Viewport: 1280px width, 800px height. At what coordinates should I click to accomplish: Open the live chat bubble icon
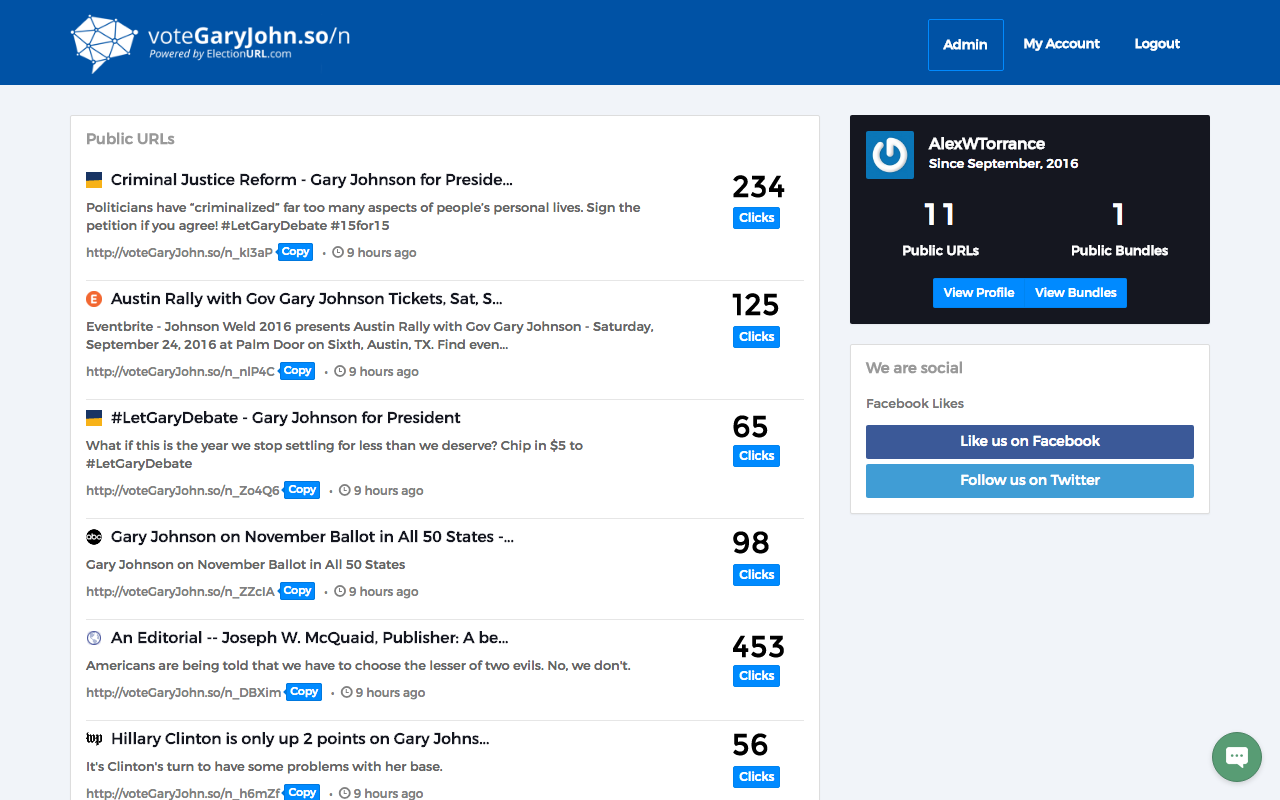click(1237, 757)
